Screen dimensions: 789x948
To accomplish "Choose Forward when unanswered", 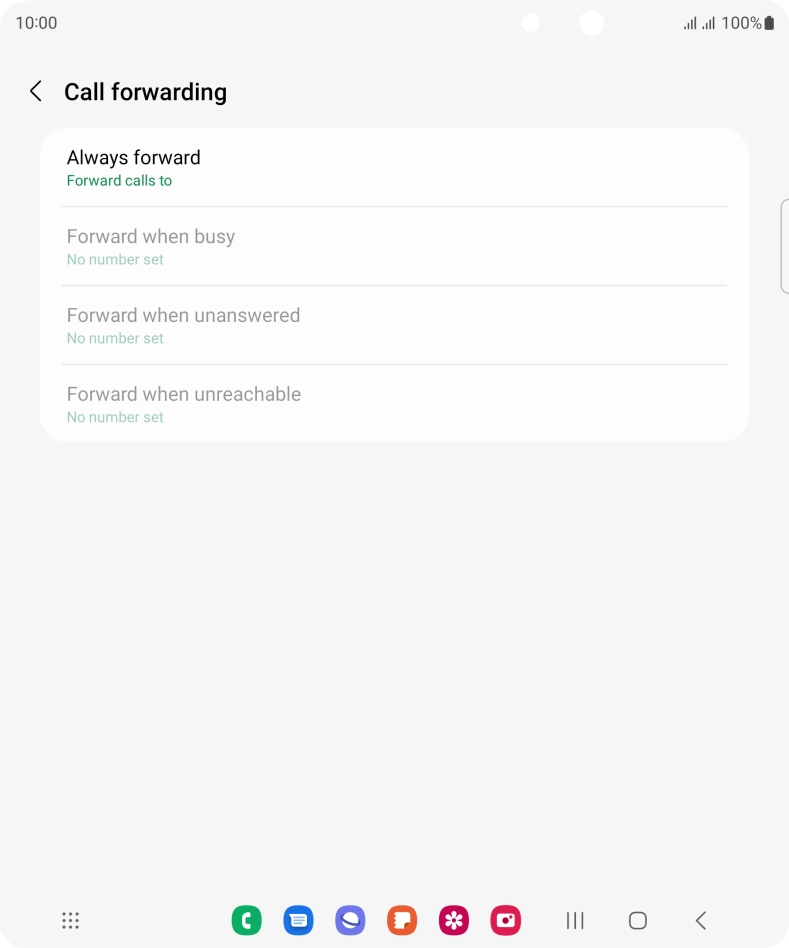I will (x=394, y=325).
